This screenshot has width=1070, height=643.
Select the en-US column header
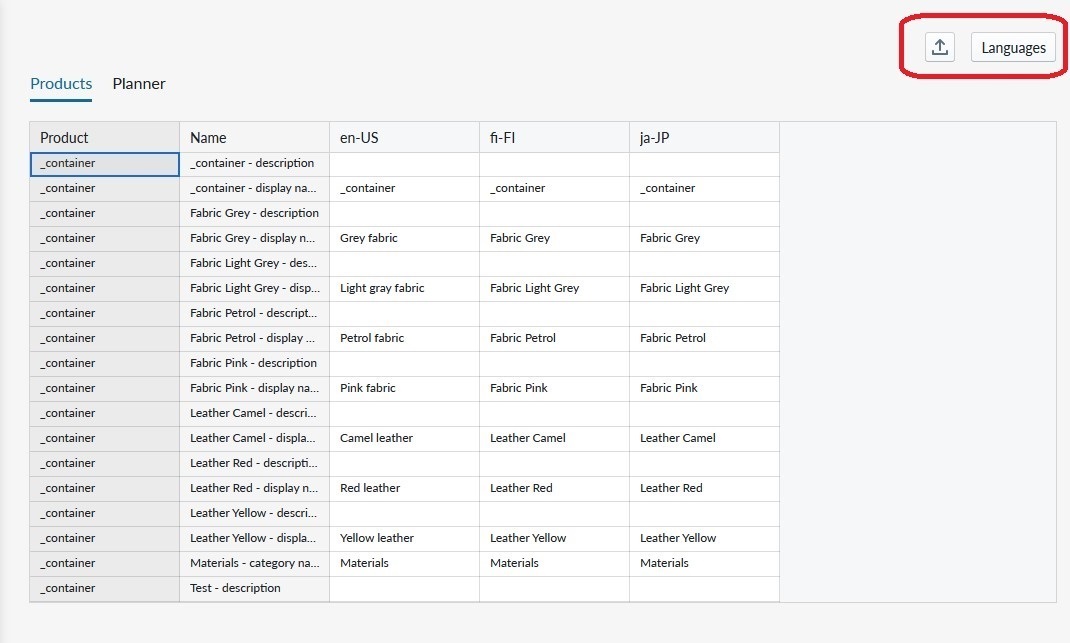[405, 137]
